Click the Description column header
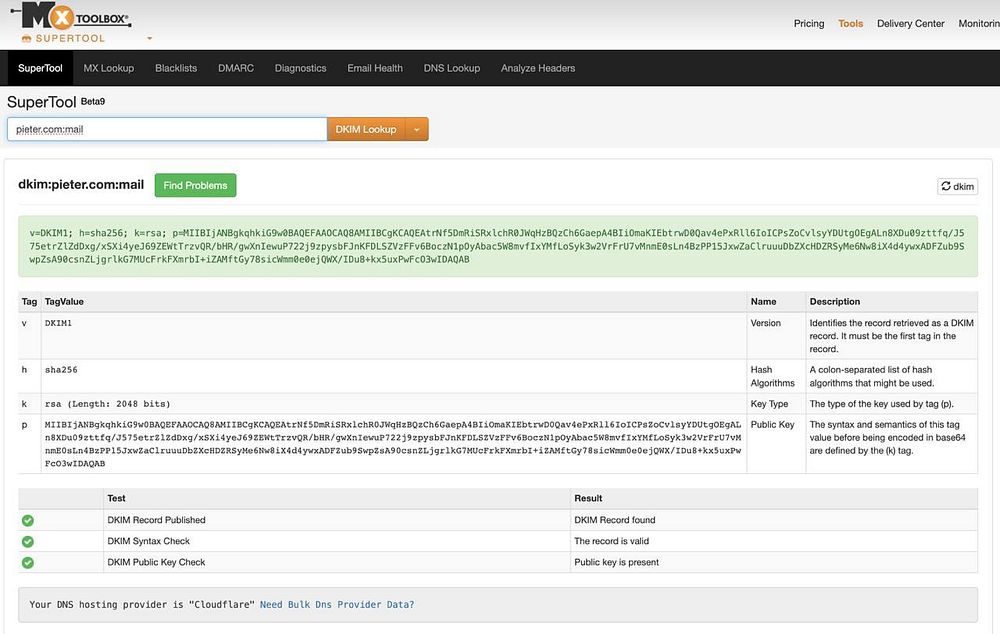The height and width of the screenshot is (634, 1000). [x=835, y=302]
